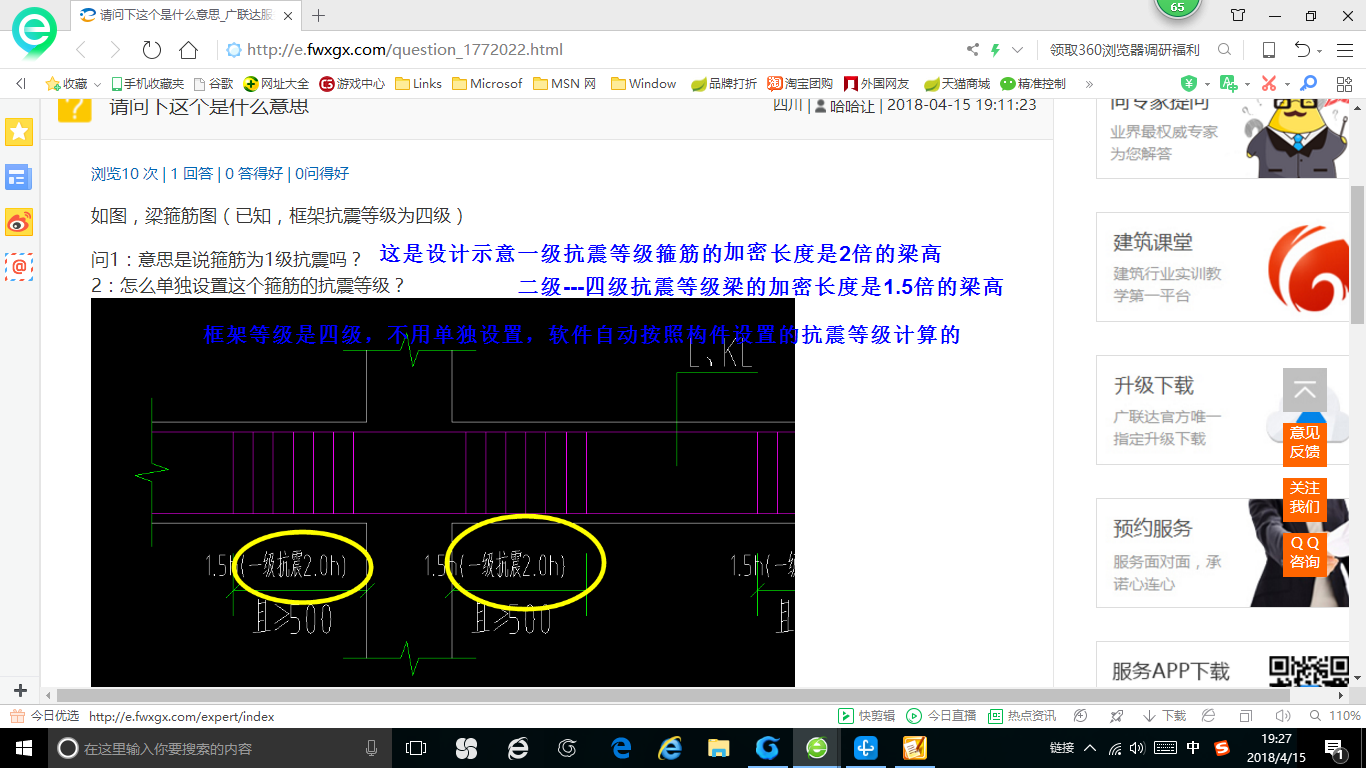The height and width of the screenshot is (768, 1366).
Task: Open sidebar yellow star favorites
Action: coord(19,131)
